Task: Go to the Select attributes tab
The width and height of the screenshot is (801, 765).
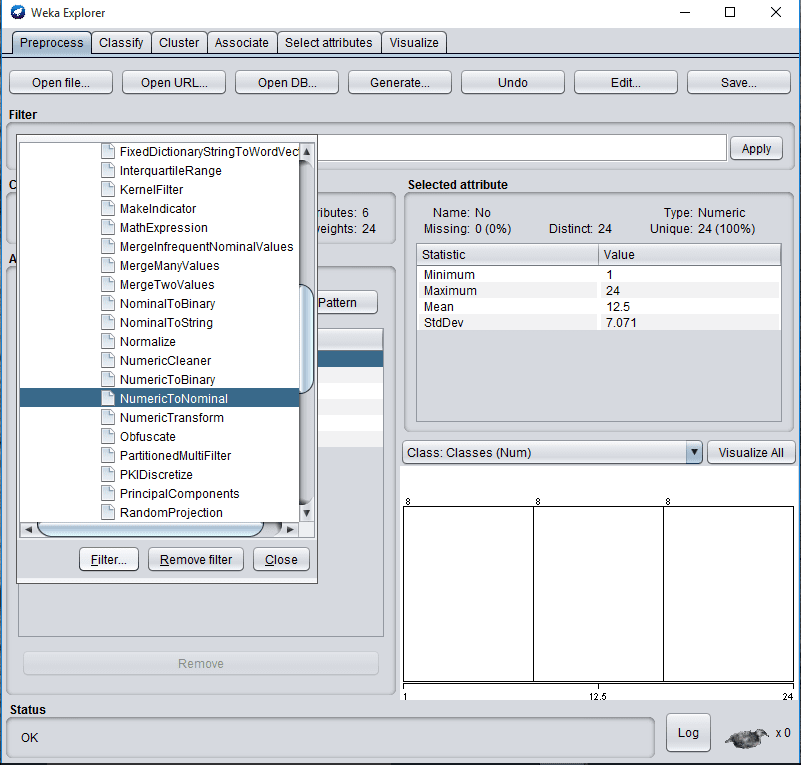Action: 328,42
